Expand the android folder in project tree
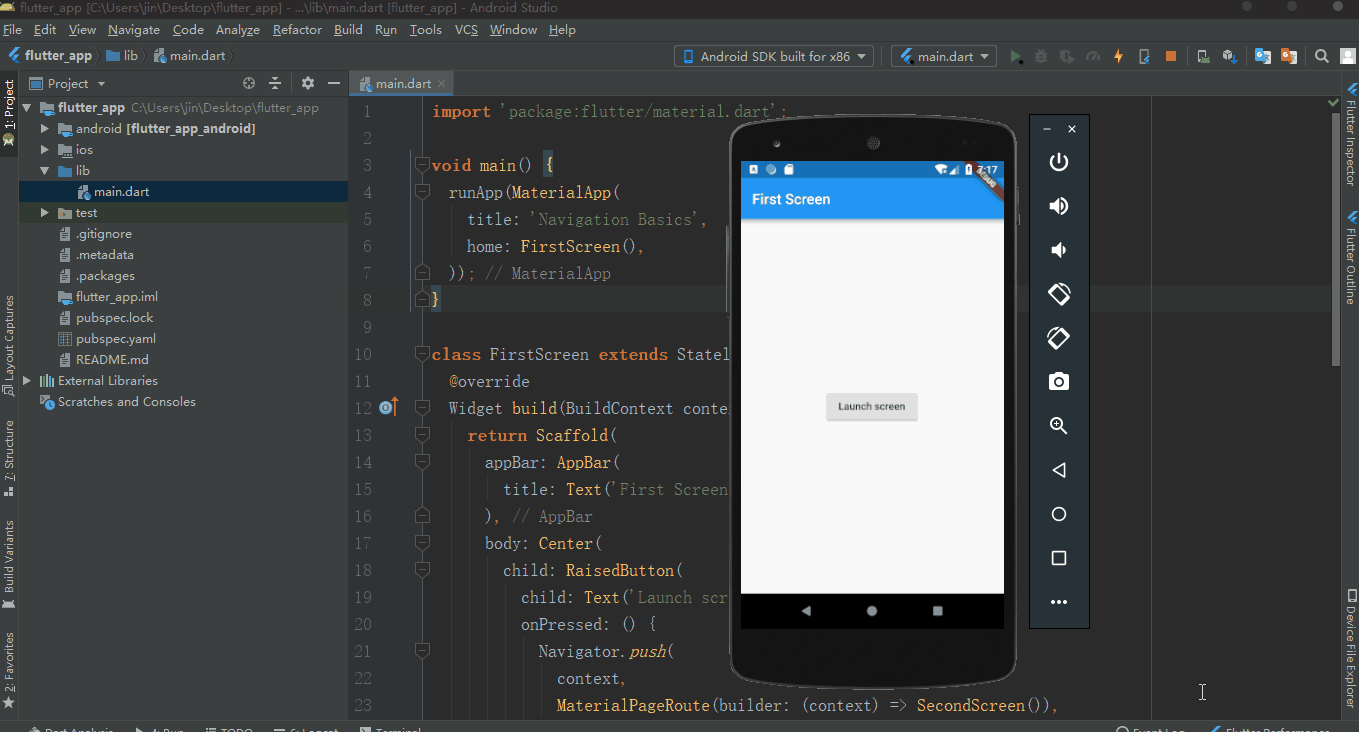 [x=45, y=129]
